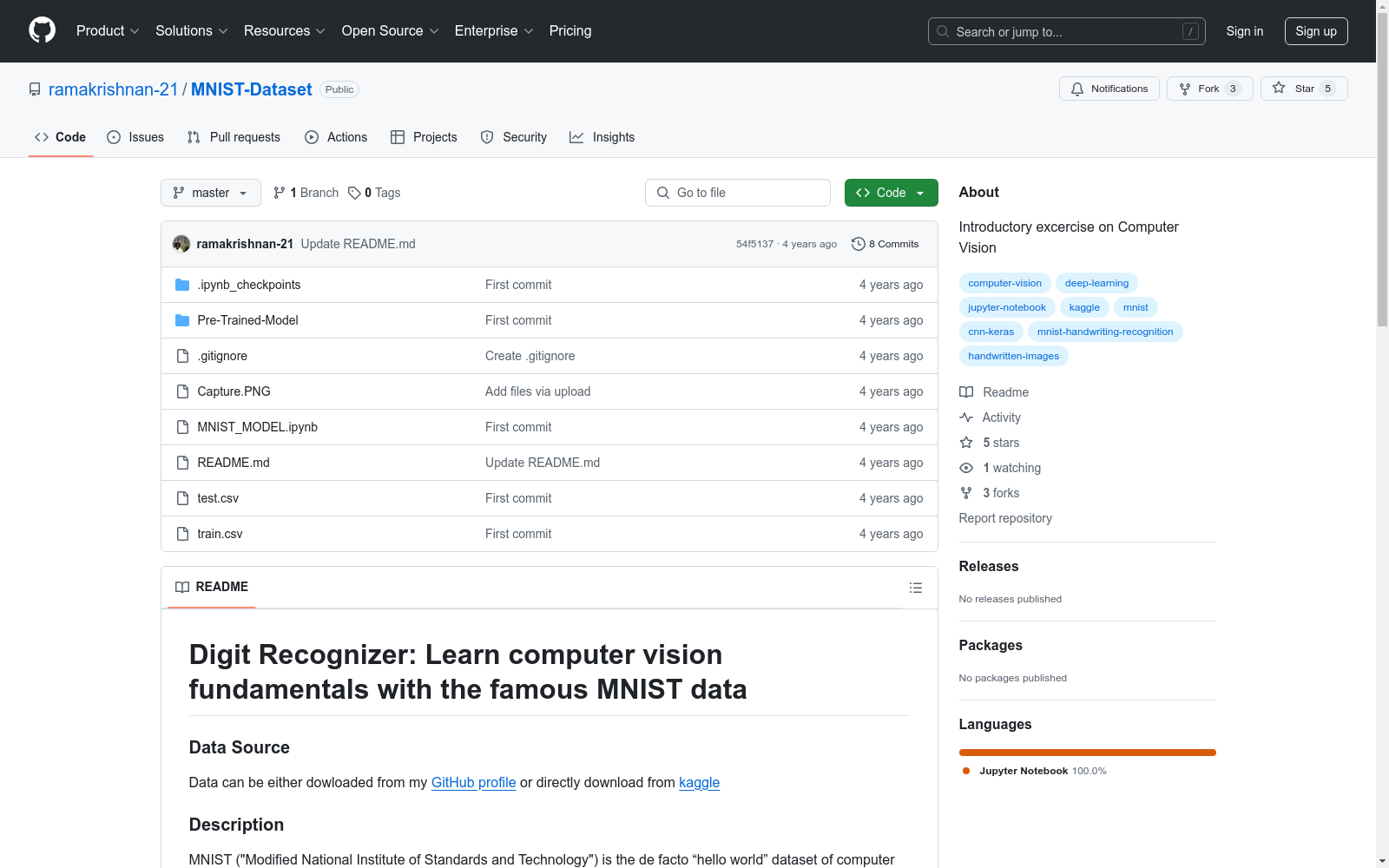Switch to the Issues tab

[x=135, y=137]
